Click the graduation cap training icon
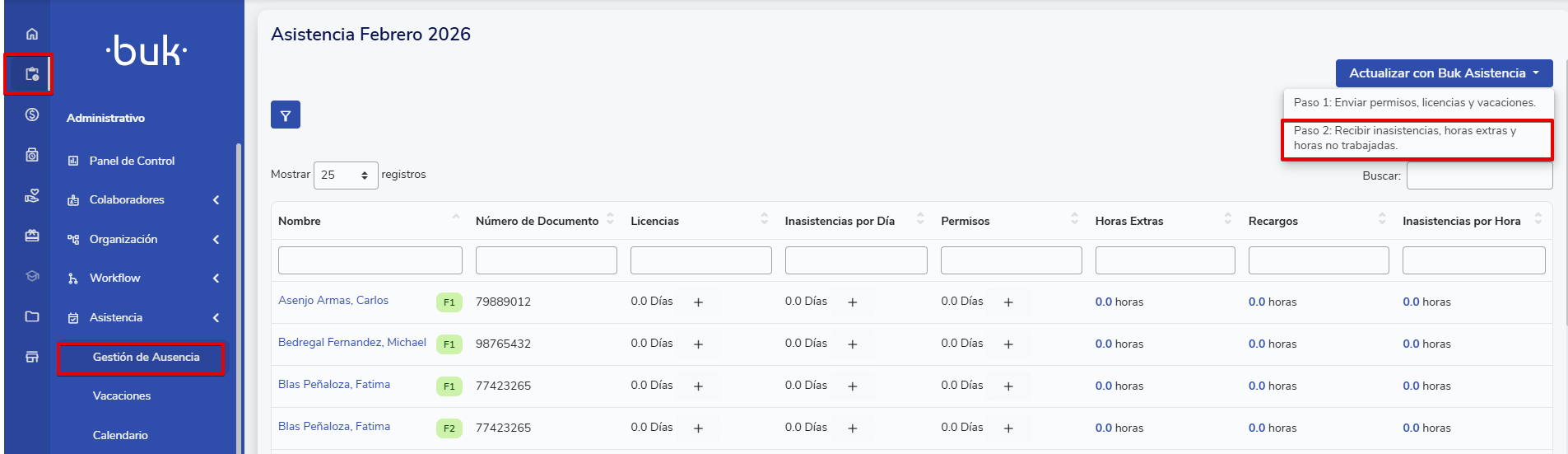1568x454 pixels. 32,276
